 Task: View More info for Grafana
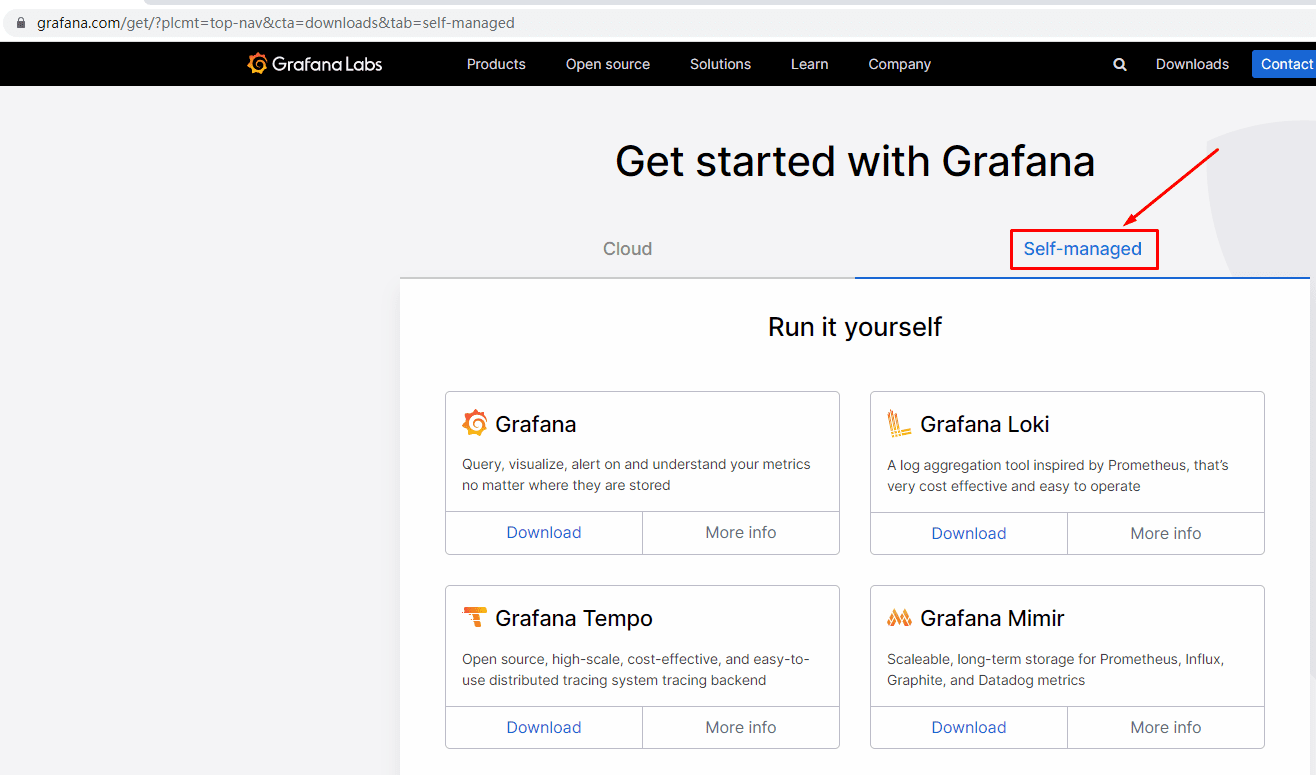click(741, 533)
